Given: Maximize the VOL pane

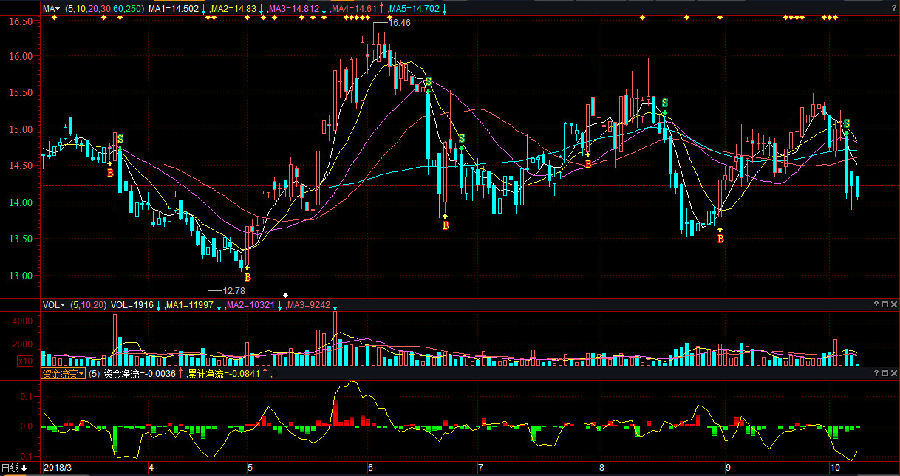Looking at the screenshot, I should tap(886, 304).
